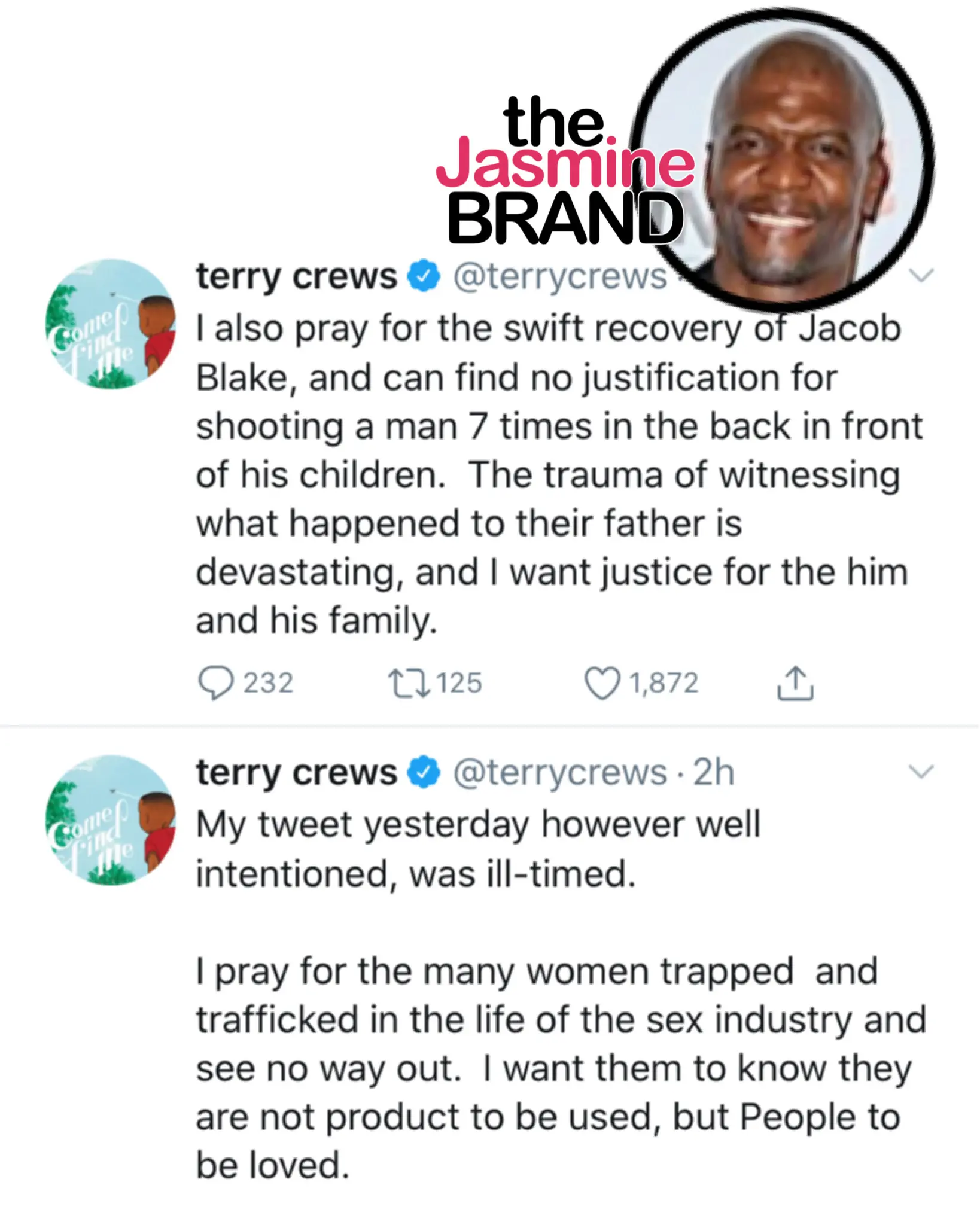
Task: Click the 2h timestamp on second tweet
Action: [x=713, y=772]
